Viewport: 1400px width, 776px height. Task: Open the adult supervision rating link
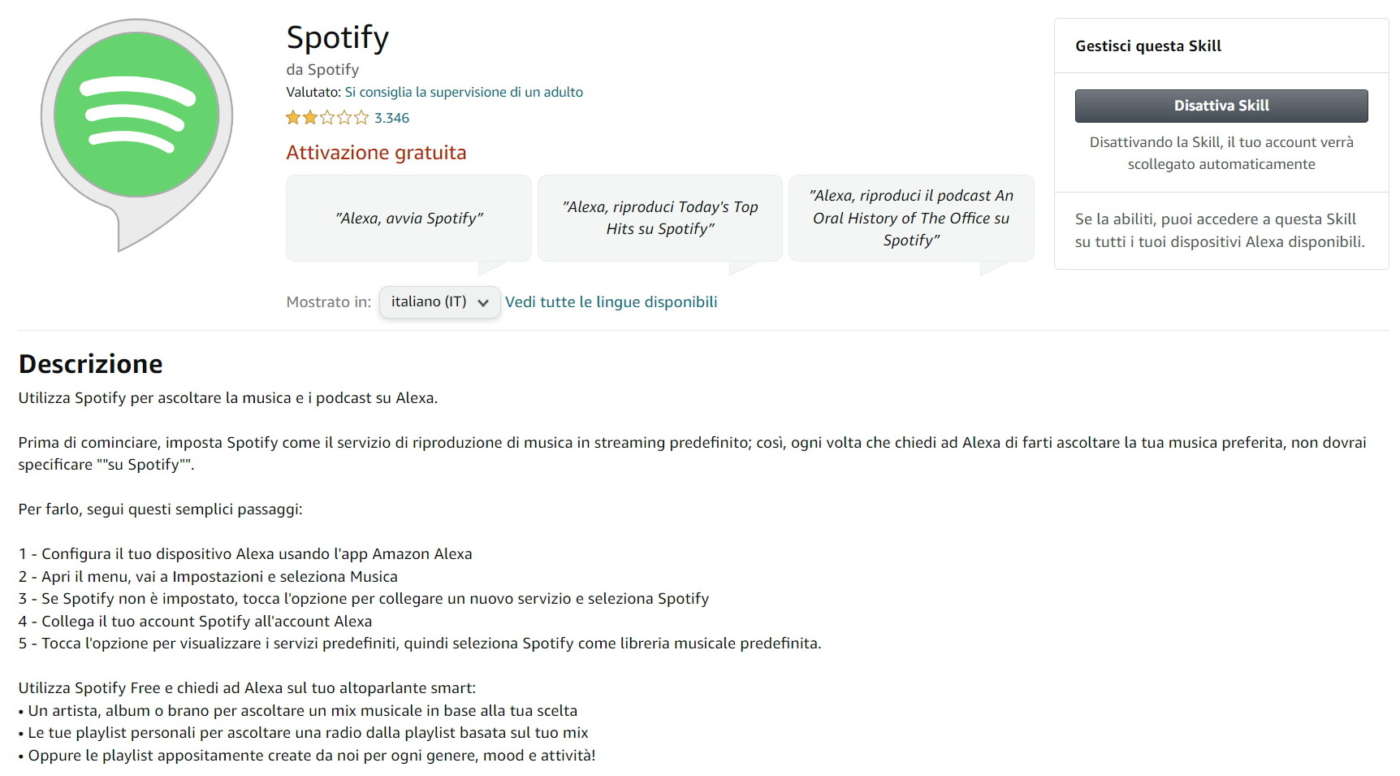(463, 92)
